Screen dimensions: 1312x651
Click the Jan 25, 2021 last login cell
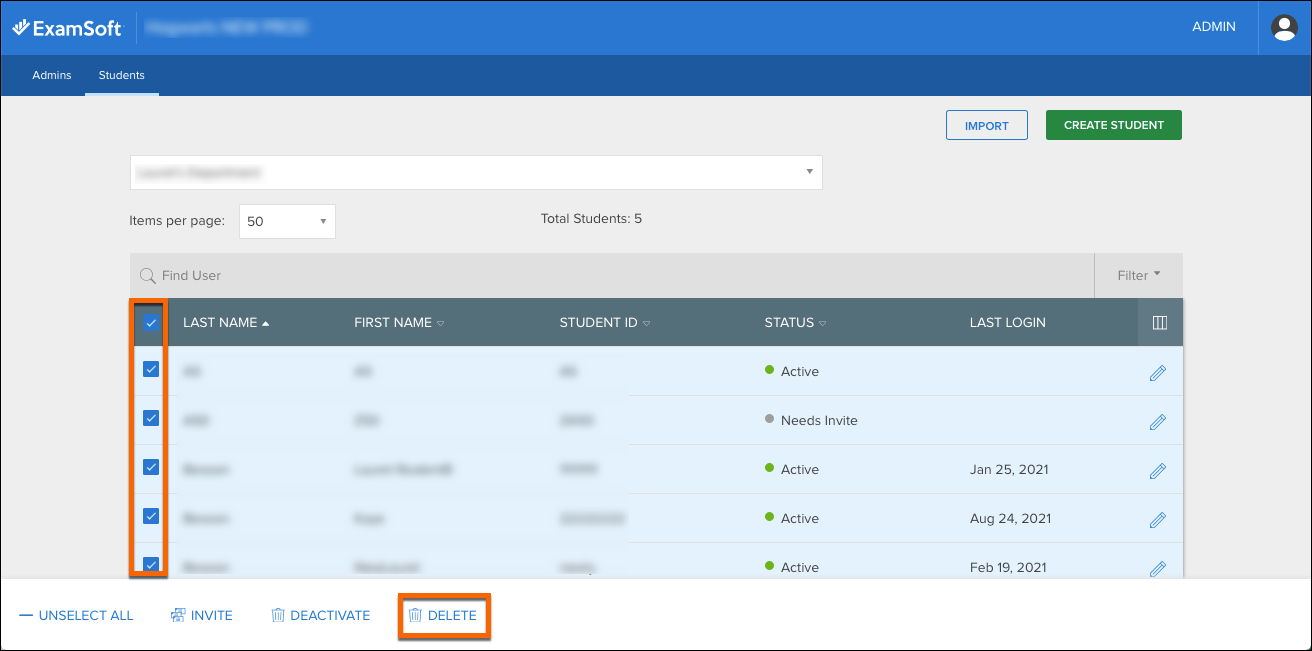click(x=1008, y=470)
